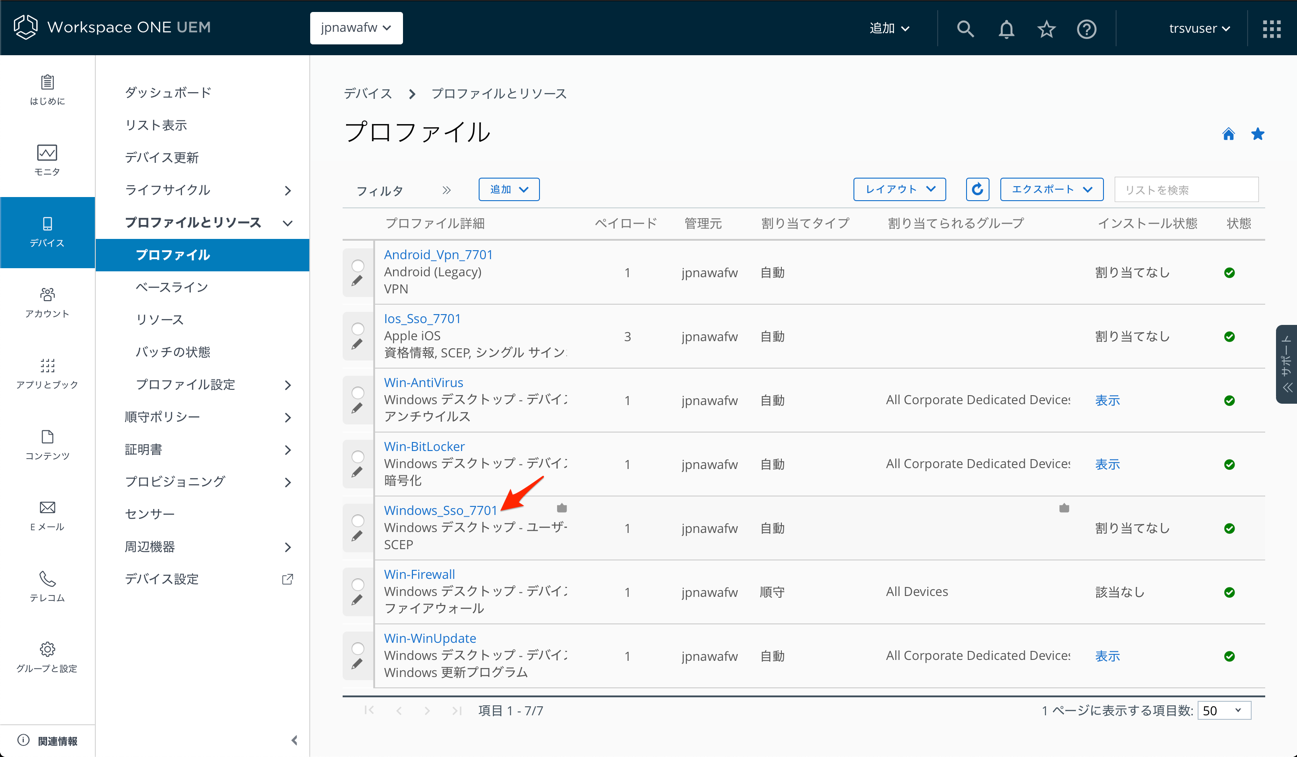
Task: Expand ライフサイクル submenu
Action: pos(288,190)
